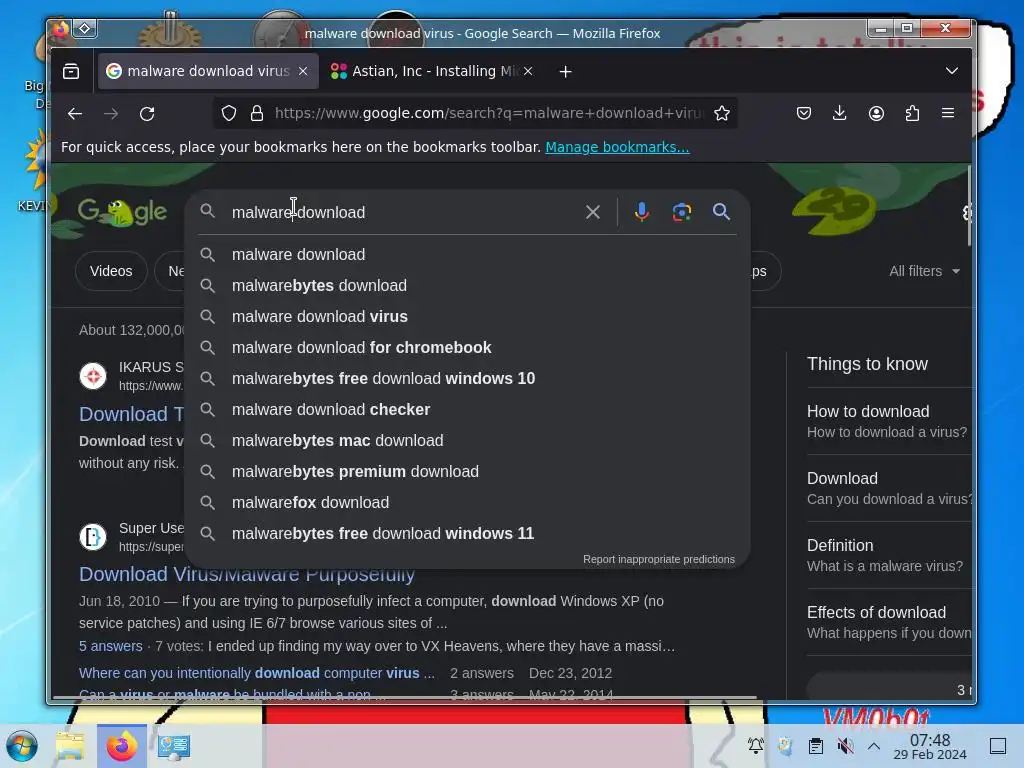Open a new tab
The width and height of the screenshot is (1024, 768).
(566, 71)
